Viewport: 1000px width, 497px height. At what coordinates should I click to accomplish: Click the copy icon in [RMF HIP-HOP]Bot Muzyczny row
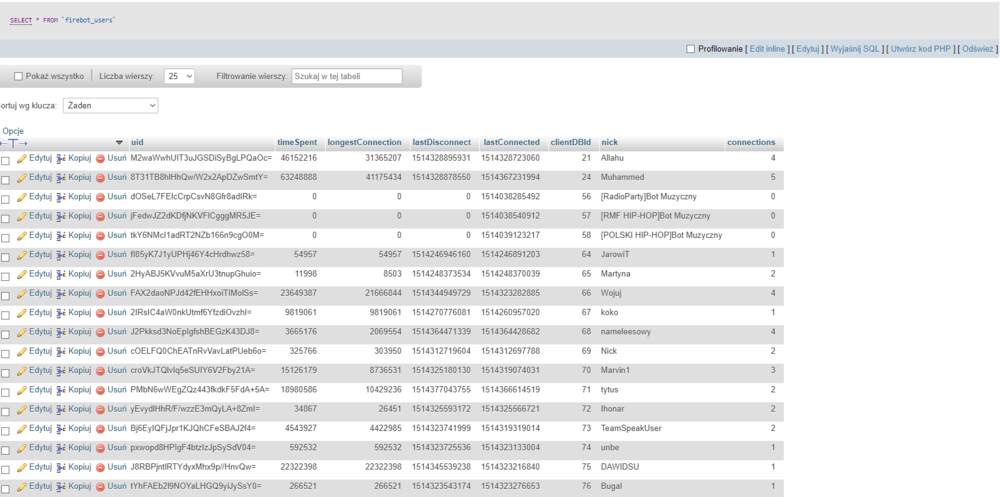click(61, 216)
